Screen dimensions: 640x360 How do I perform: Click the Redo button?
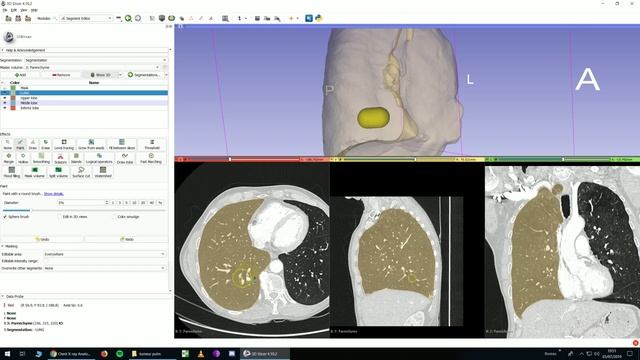click(x=127, y=239)
